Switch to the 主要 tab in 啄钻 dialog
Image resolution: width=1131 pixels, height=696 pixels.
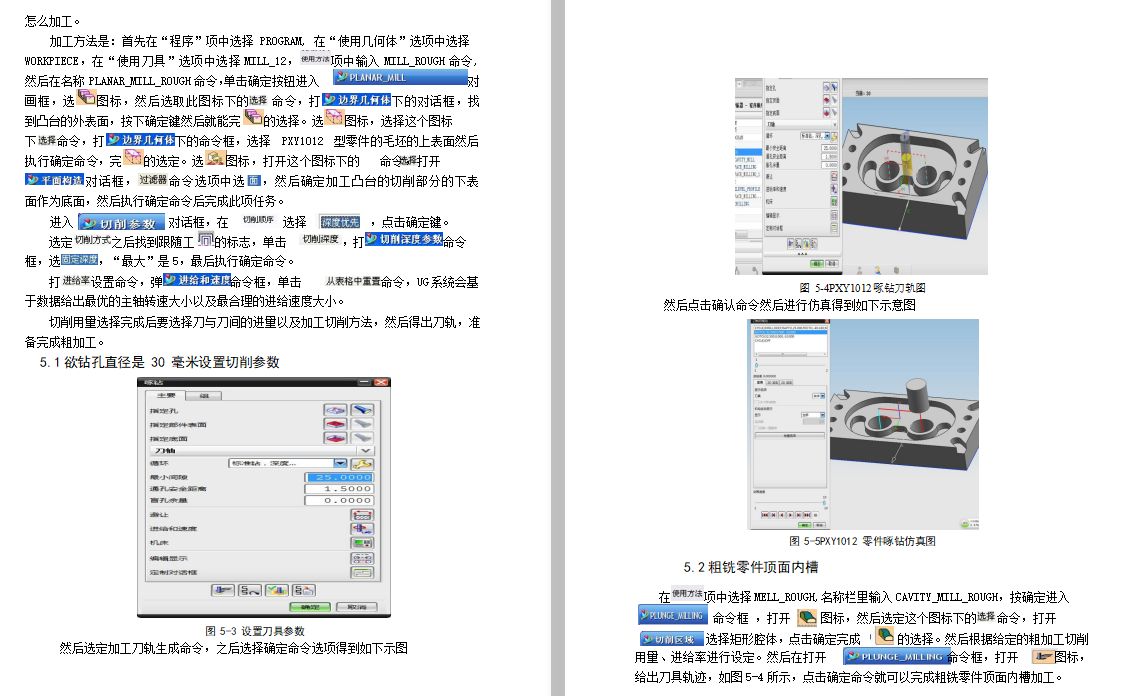165,395
